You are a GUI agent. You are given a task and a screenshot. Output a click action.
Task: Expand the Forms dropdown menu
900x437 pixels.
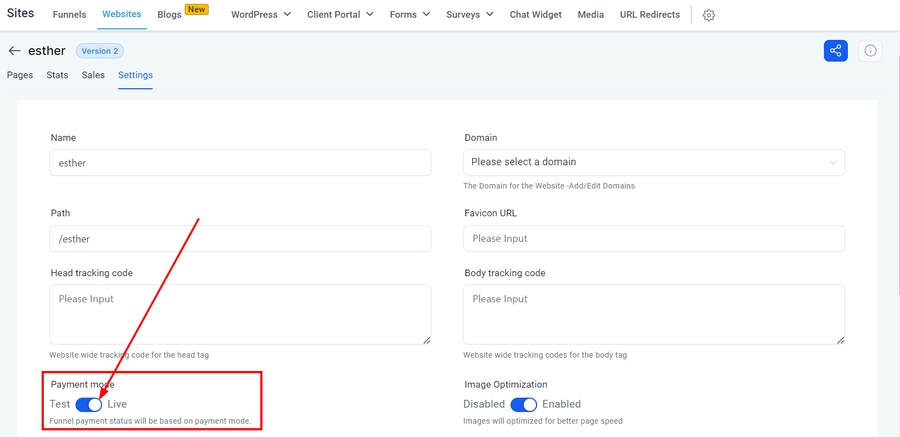pos(410,15)
